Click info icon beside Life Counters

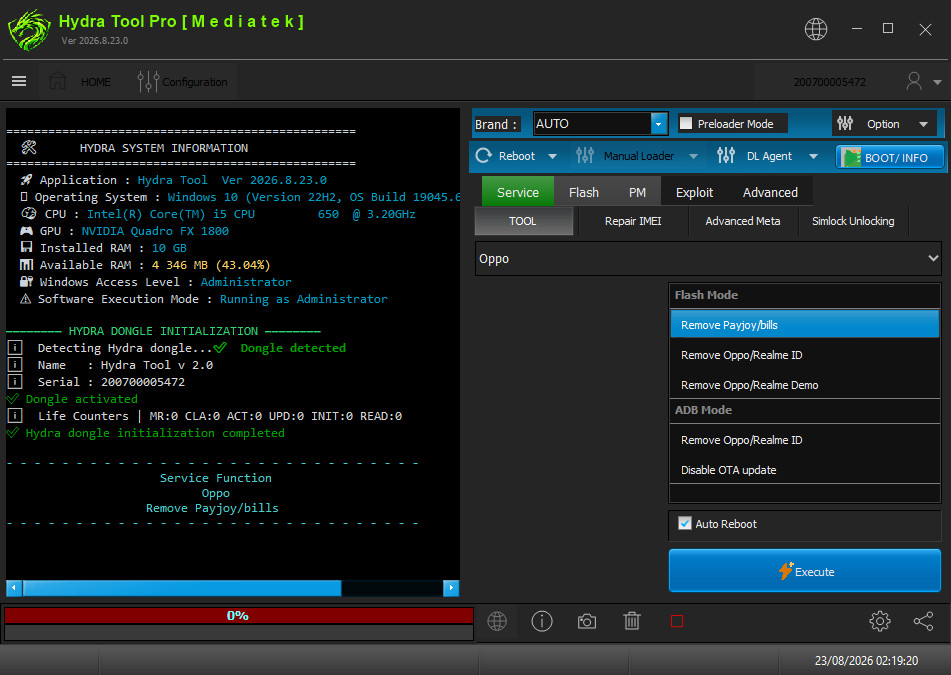tap(15, 415)
